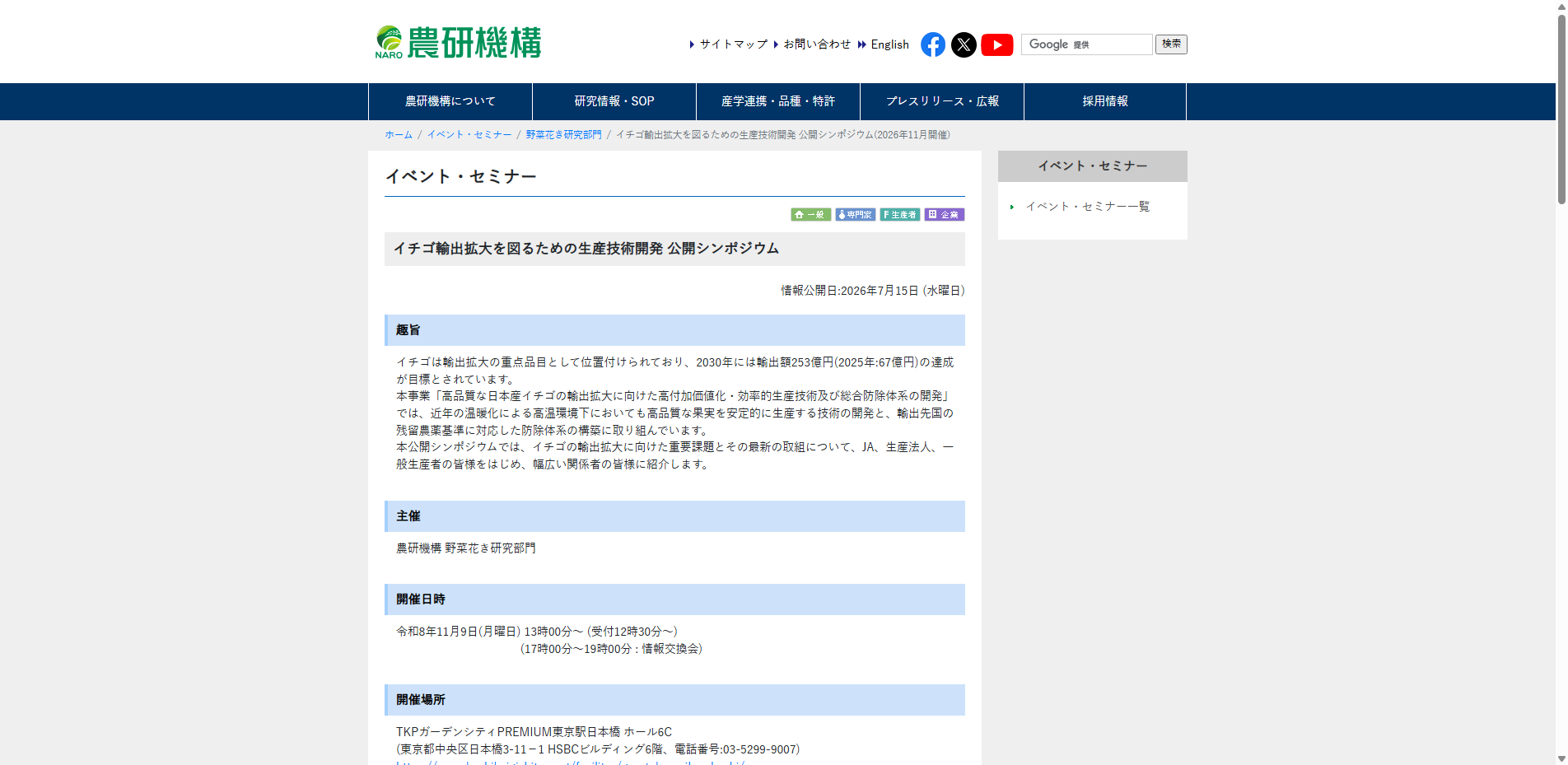The image size is (1568, 765).
Task: Click the 企業 audience tag icon
Action: pyautogui.click(x=944, y=214)
